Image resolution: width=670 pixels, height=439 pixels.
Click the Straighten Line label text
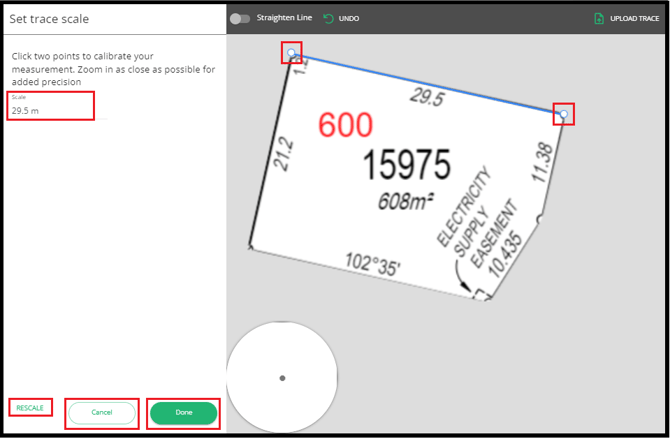coord(284,18)
